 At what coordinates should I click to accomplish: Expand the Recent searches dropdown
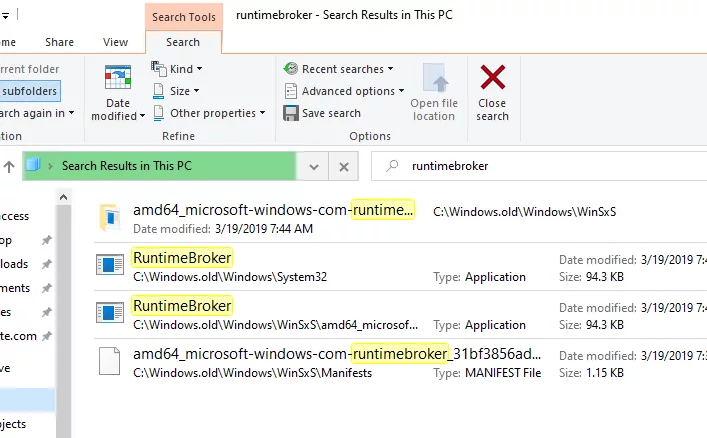coord(390,69)
